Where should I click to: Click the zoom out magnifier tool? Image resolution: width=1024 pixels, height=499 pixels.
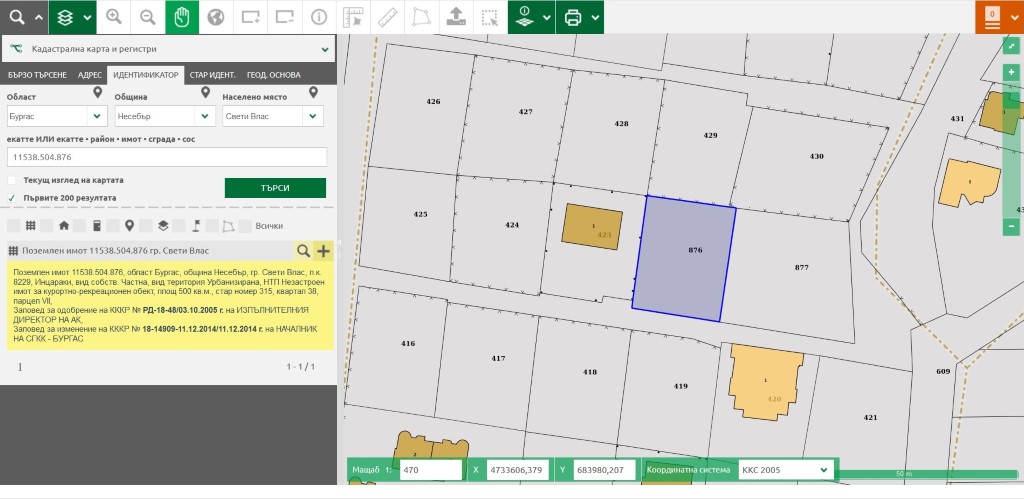click(147, 17)
